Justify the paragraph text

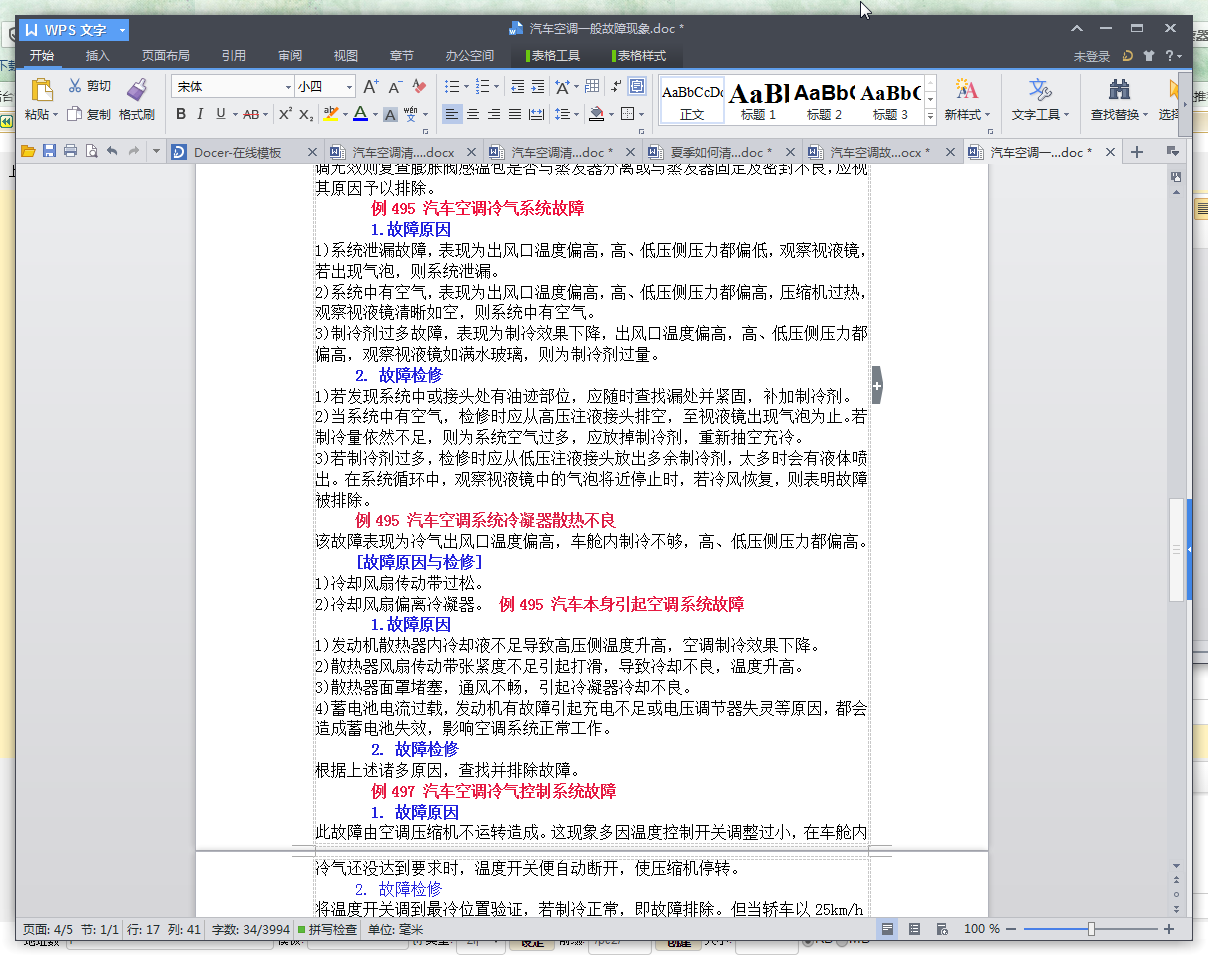[x=515, y=114]
